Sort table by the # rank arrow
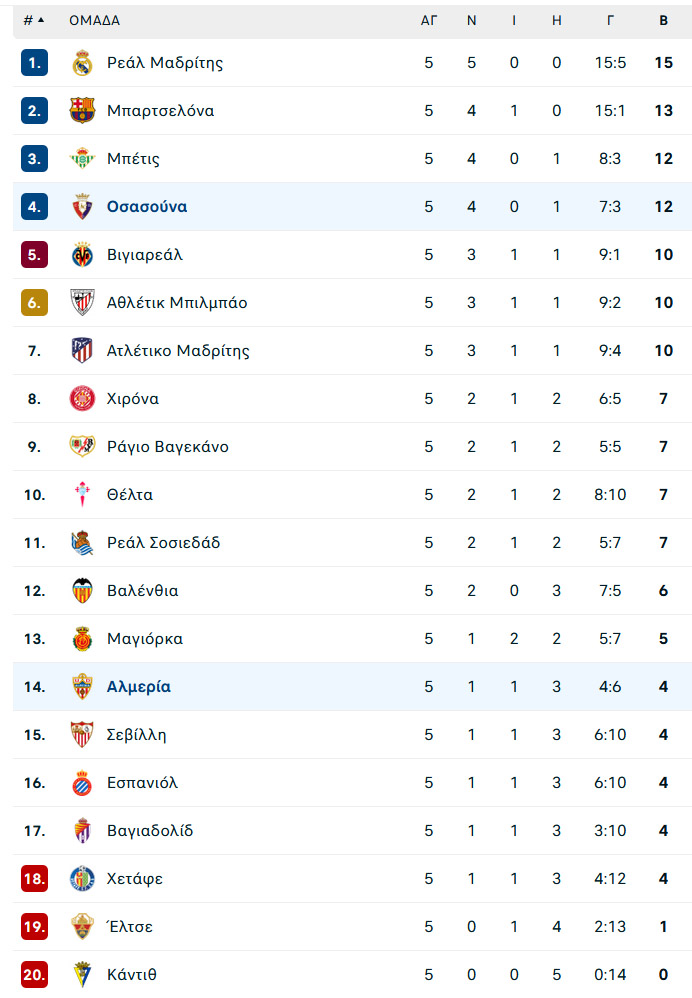This screenshot has height=998, width=692. 34,20
